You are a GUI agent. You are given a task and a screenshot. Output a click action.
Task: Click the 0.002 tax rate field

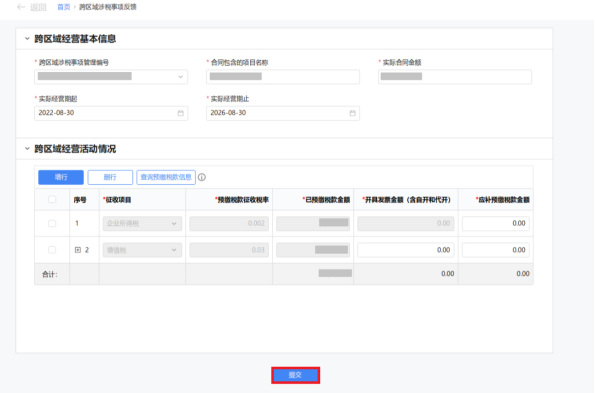(x=229, y=223)
